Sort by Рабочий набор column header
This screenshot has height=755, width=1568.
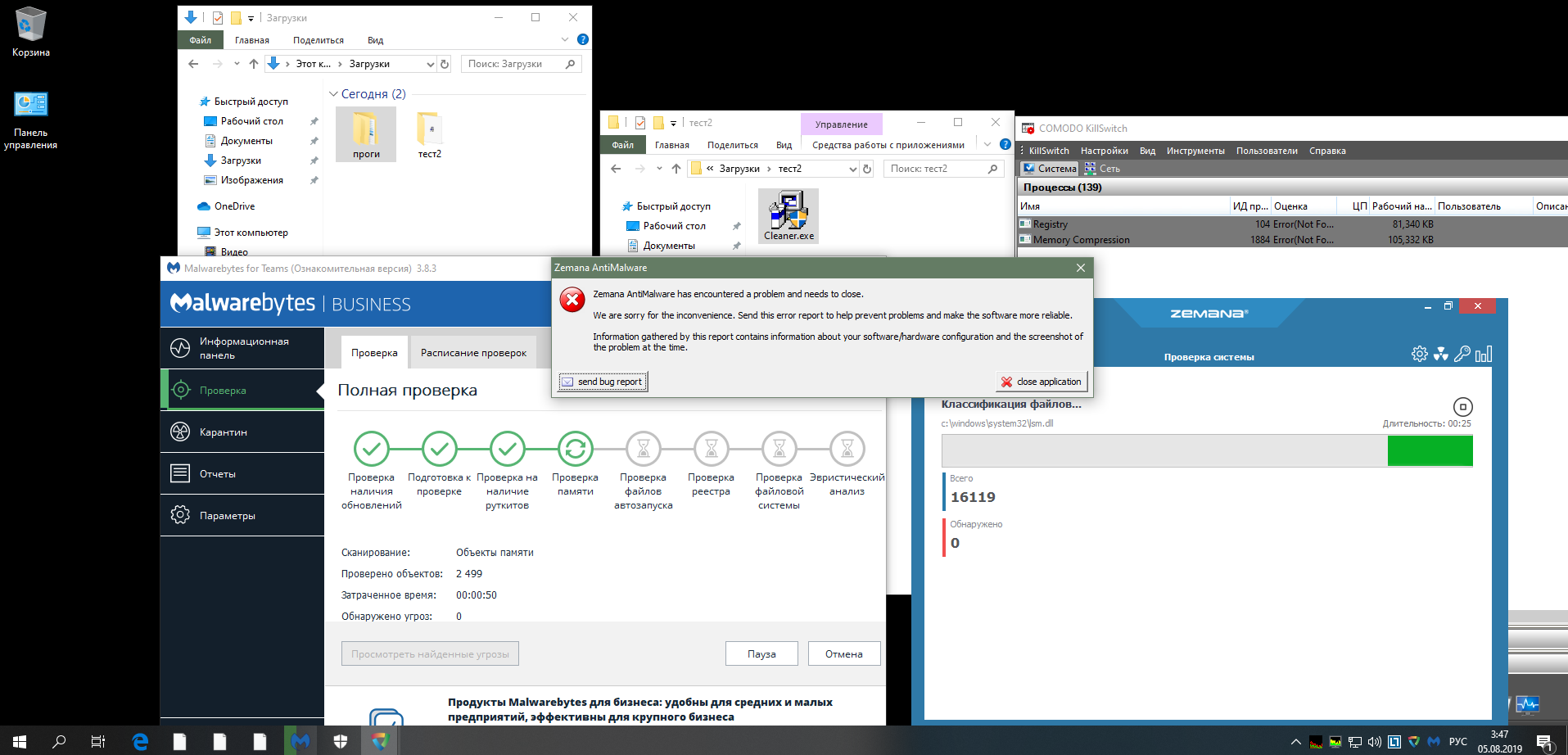click(1401, 206)
